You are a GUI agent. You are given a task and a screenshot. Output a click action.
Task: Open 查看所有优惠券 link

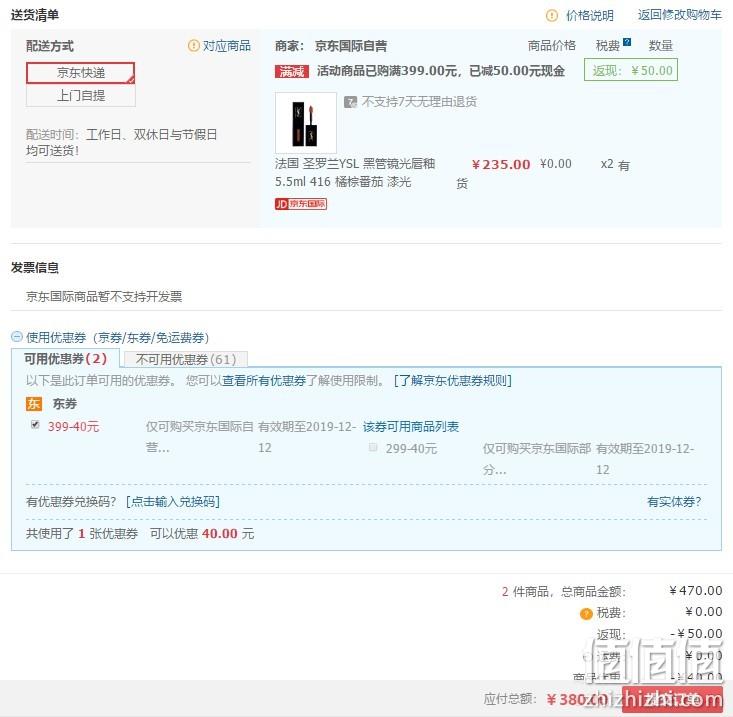click(x=264, y=380)
